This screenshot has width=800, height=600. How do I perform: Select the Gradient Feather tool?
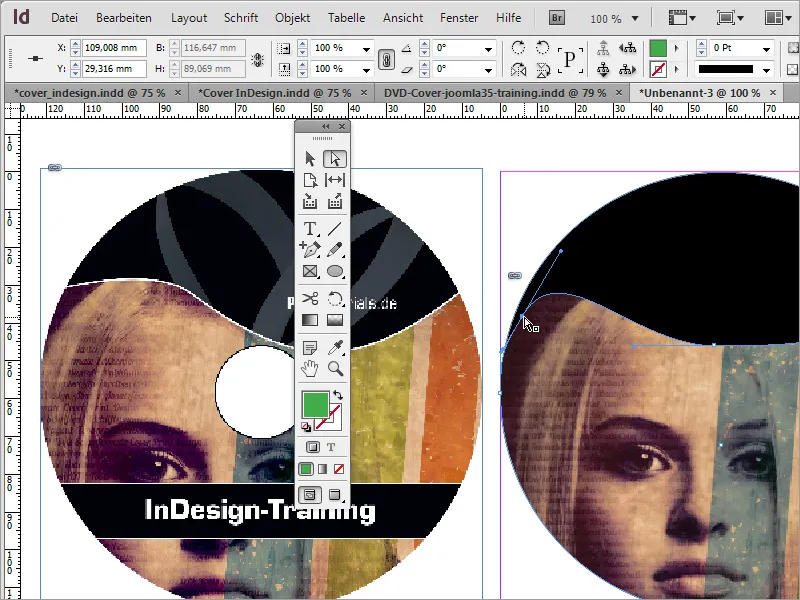[335, 320]
